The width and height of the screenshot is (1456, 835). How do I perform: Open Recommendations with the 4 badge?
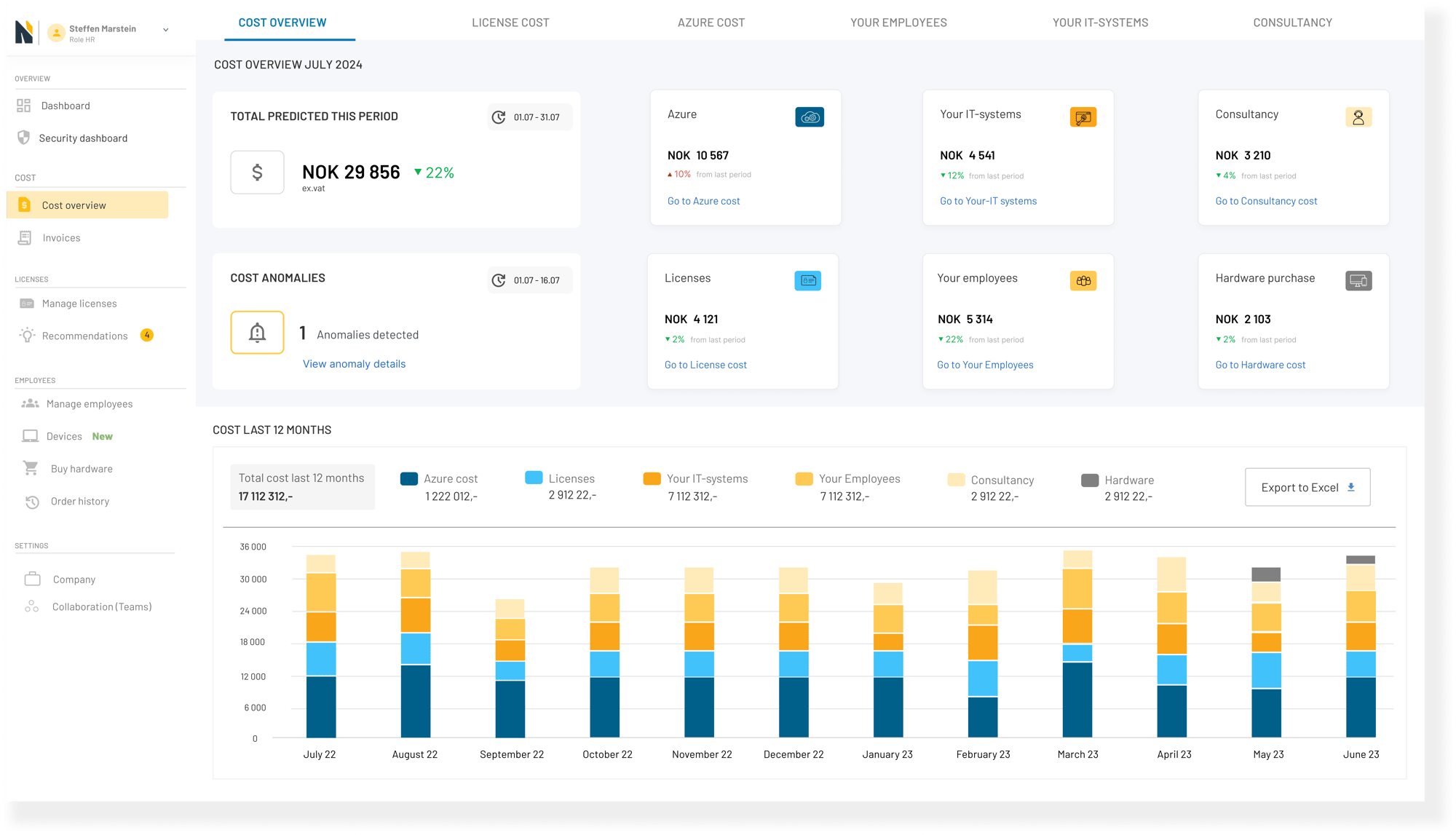85,336
